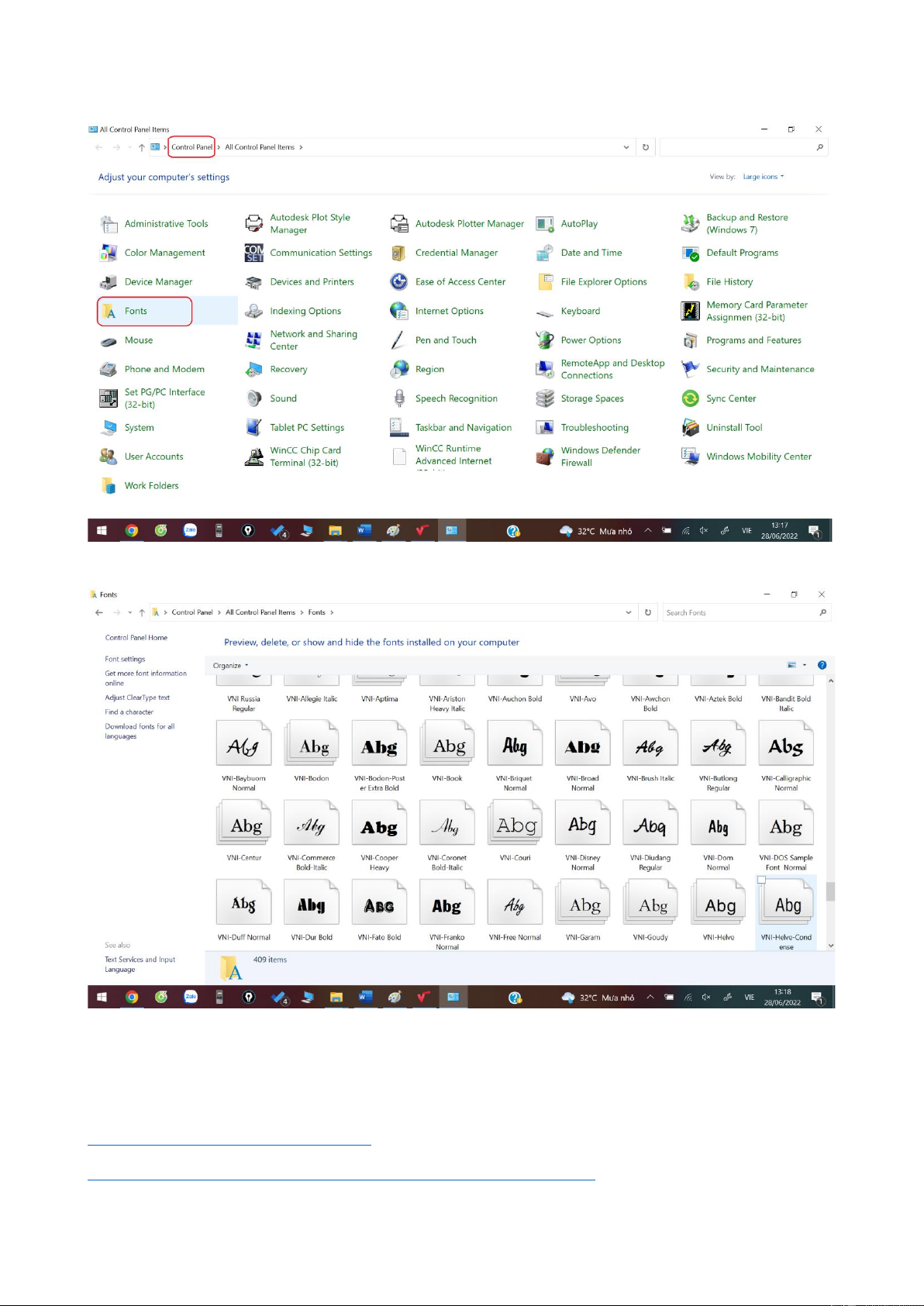Open the Fonts control panel item
Screen dimensions: 924x1306
[136, 312]
